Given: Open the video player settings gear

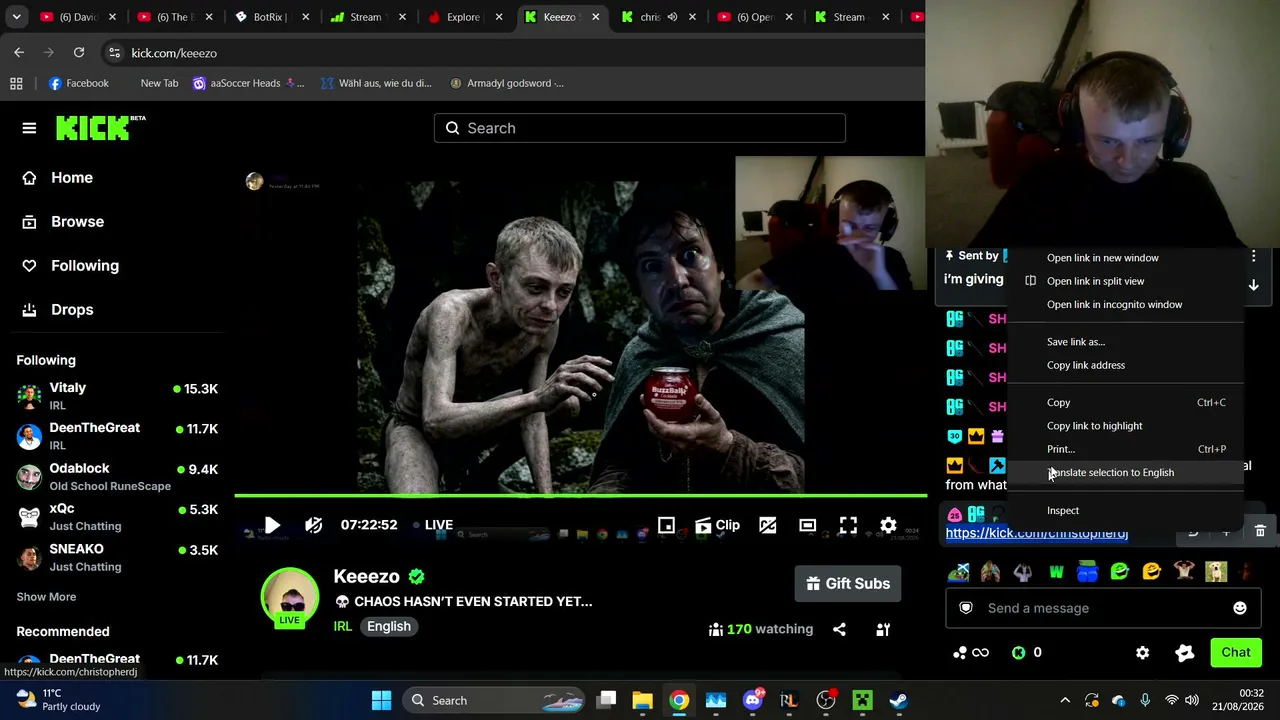Looking at the screenshot, I should (x=888, y=525).
